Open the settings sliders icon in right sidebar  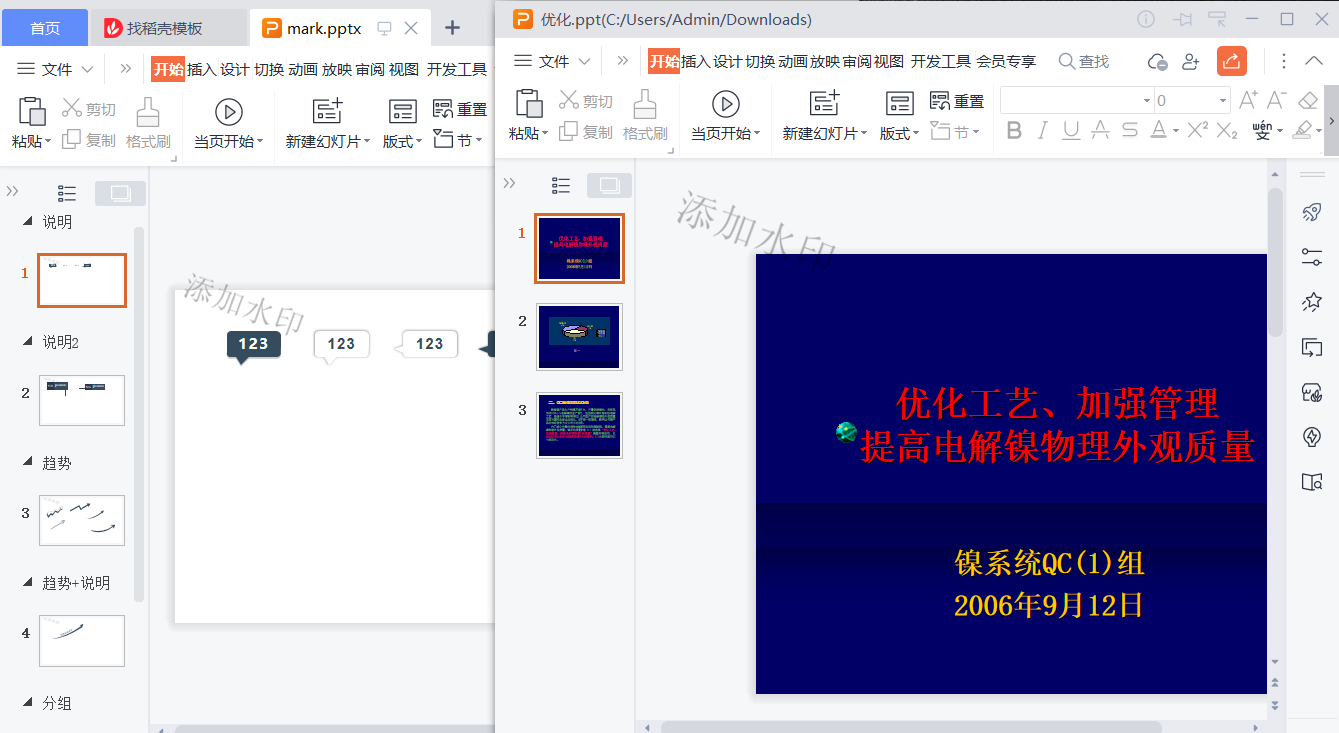pos(1312,257)
